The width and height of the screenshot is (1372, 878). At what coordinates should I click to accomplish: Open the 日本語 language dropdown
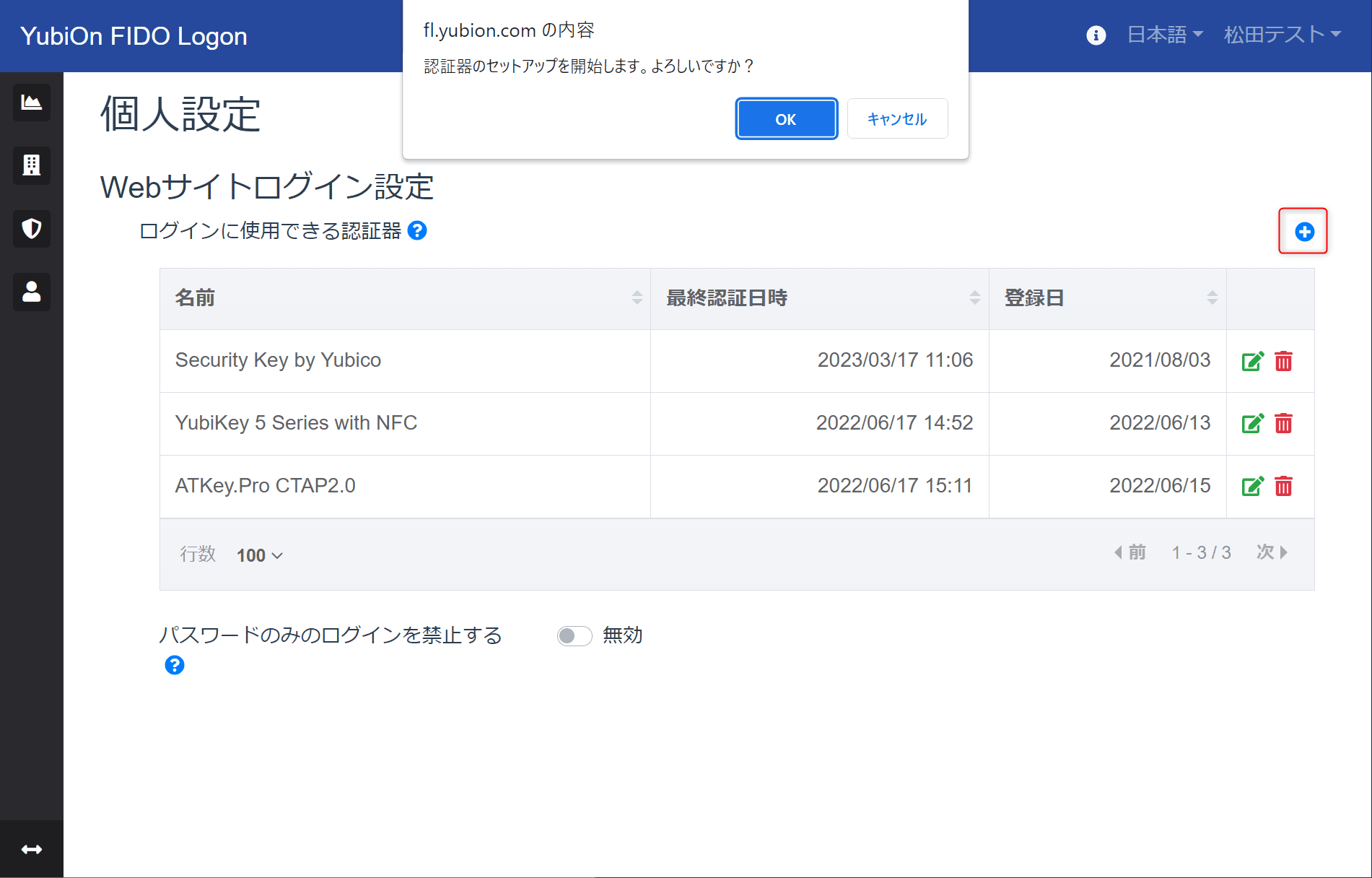coord(1165,35)
